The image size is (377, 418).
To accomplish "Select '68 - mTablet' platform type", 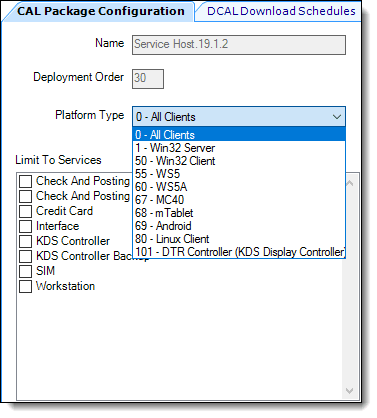I will point(239,213).
